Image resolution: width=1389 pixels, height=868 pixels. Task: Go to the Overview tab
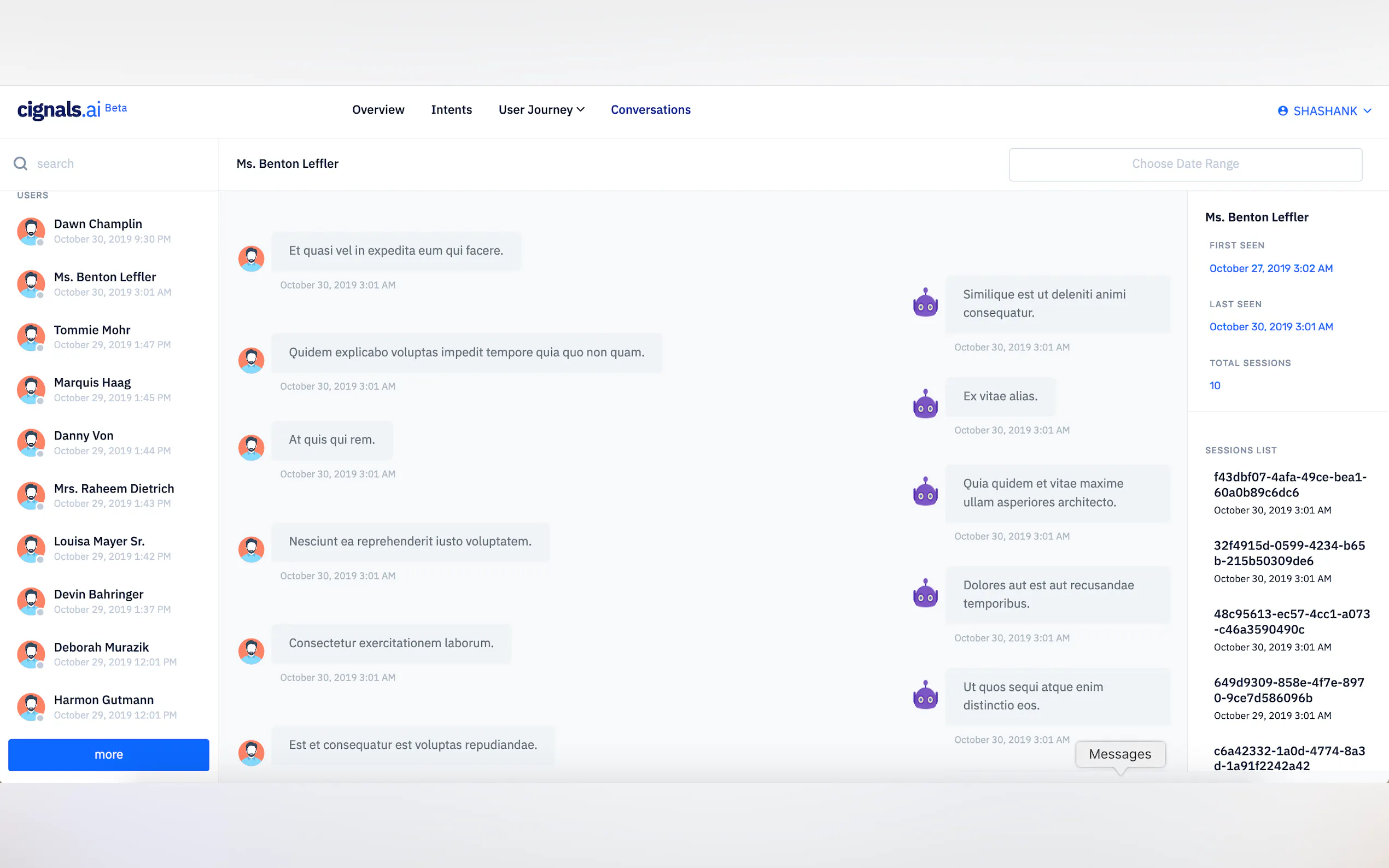378,110
